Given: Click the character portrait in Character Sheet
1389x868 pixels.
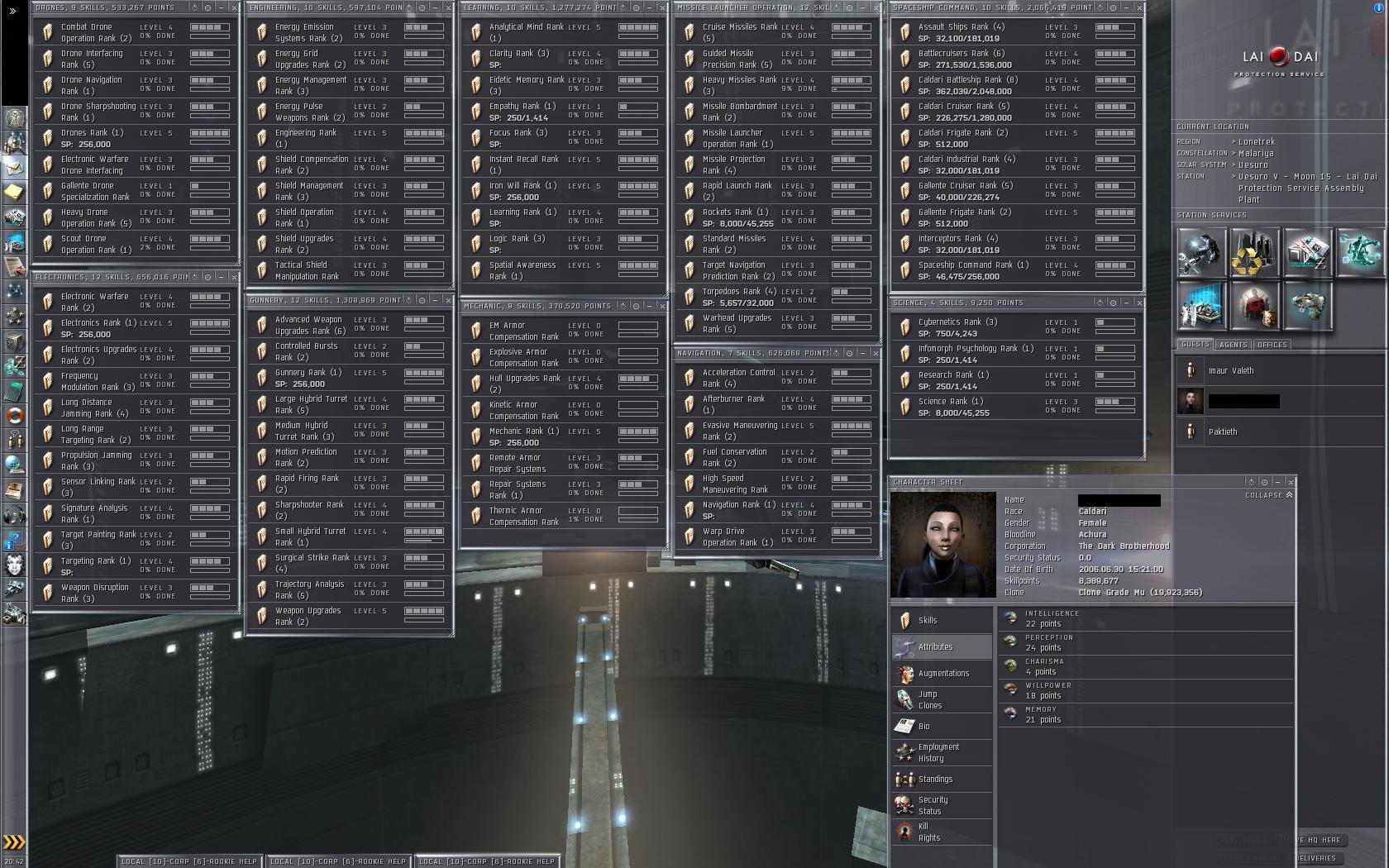Looking at the screenshot, I should (943, 544).
